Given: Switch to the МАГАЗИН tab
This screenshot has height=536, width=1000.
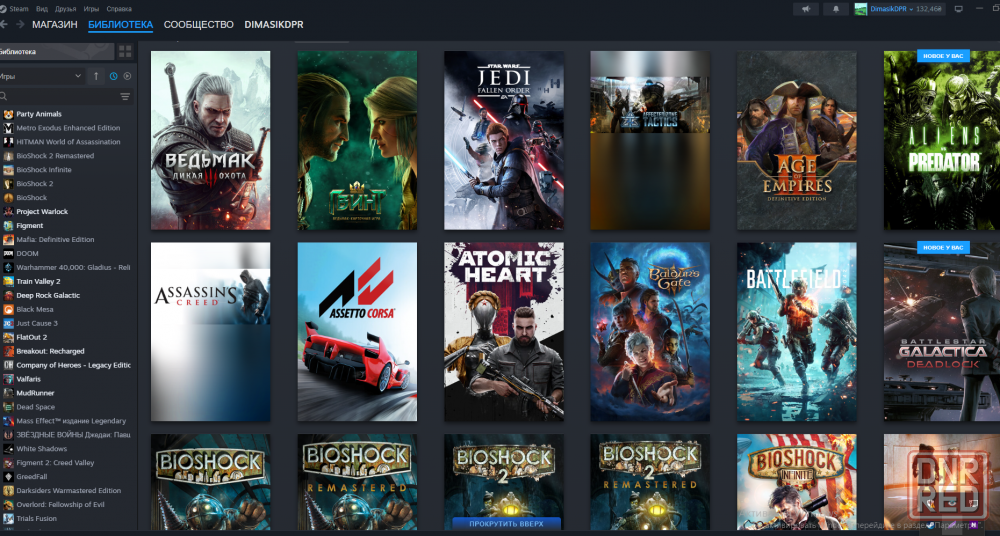Looking at the screenshot, I should [x=55, y=25].
